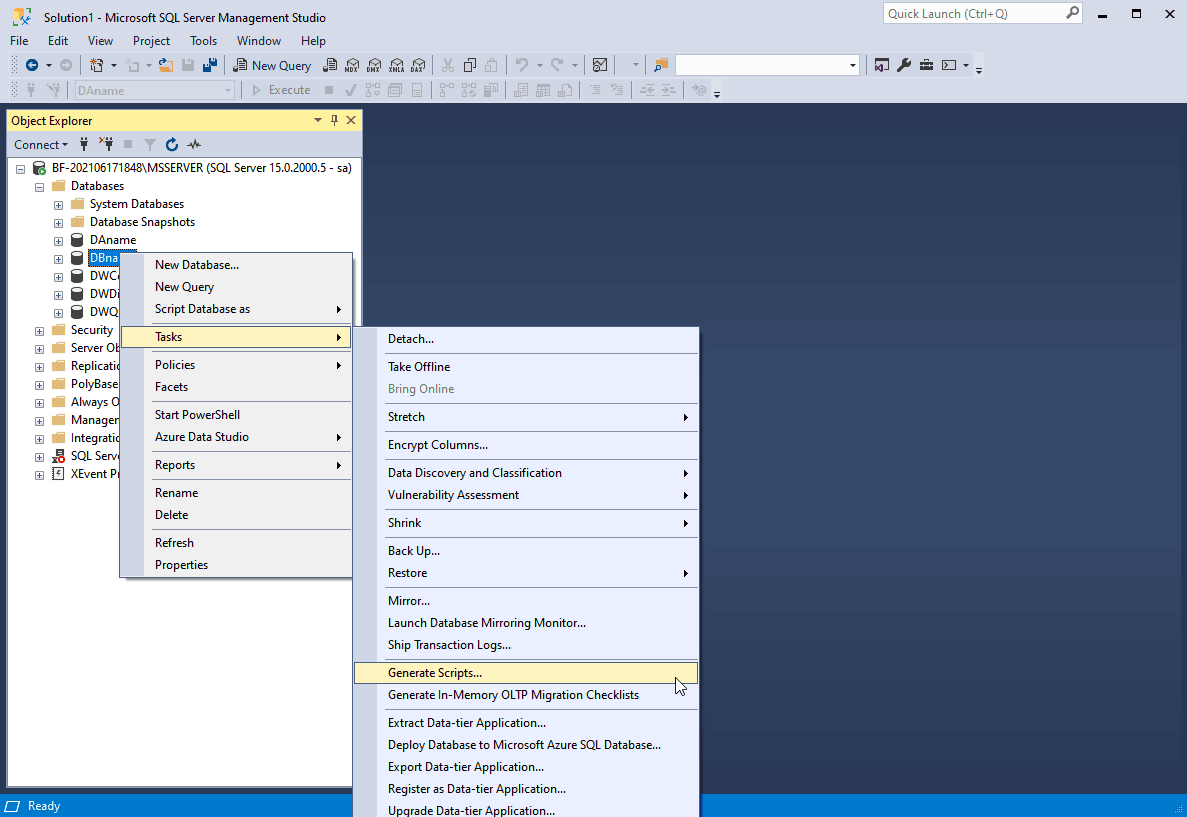Open the Connect dropdown in Object Explorer
This screenshot has height=817, width=1187.
click(x=41, y=144)
